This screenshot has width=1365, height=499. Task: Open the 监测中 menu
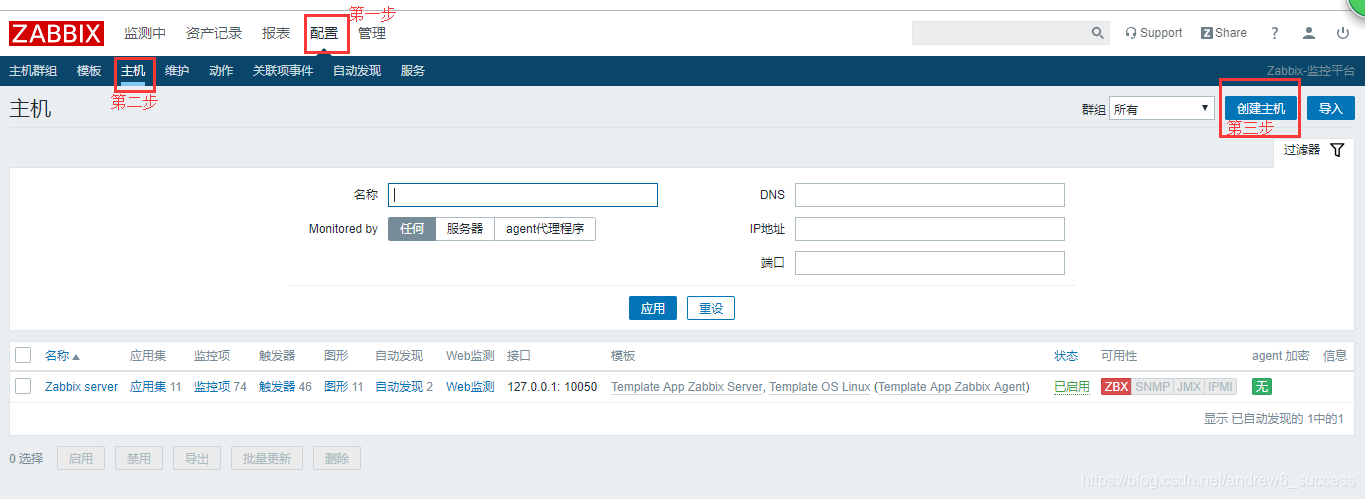point(145,33)
